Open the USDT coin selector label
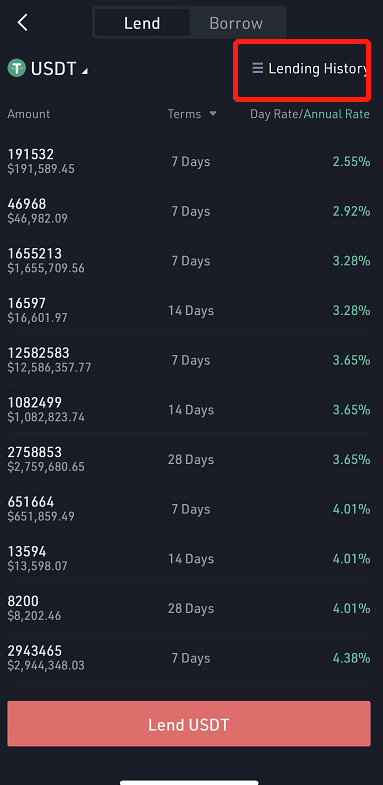The width and height of the screenshot is (383, 785). pyautogui.click(x=54, y=68)
